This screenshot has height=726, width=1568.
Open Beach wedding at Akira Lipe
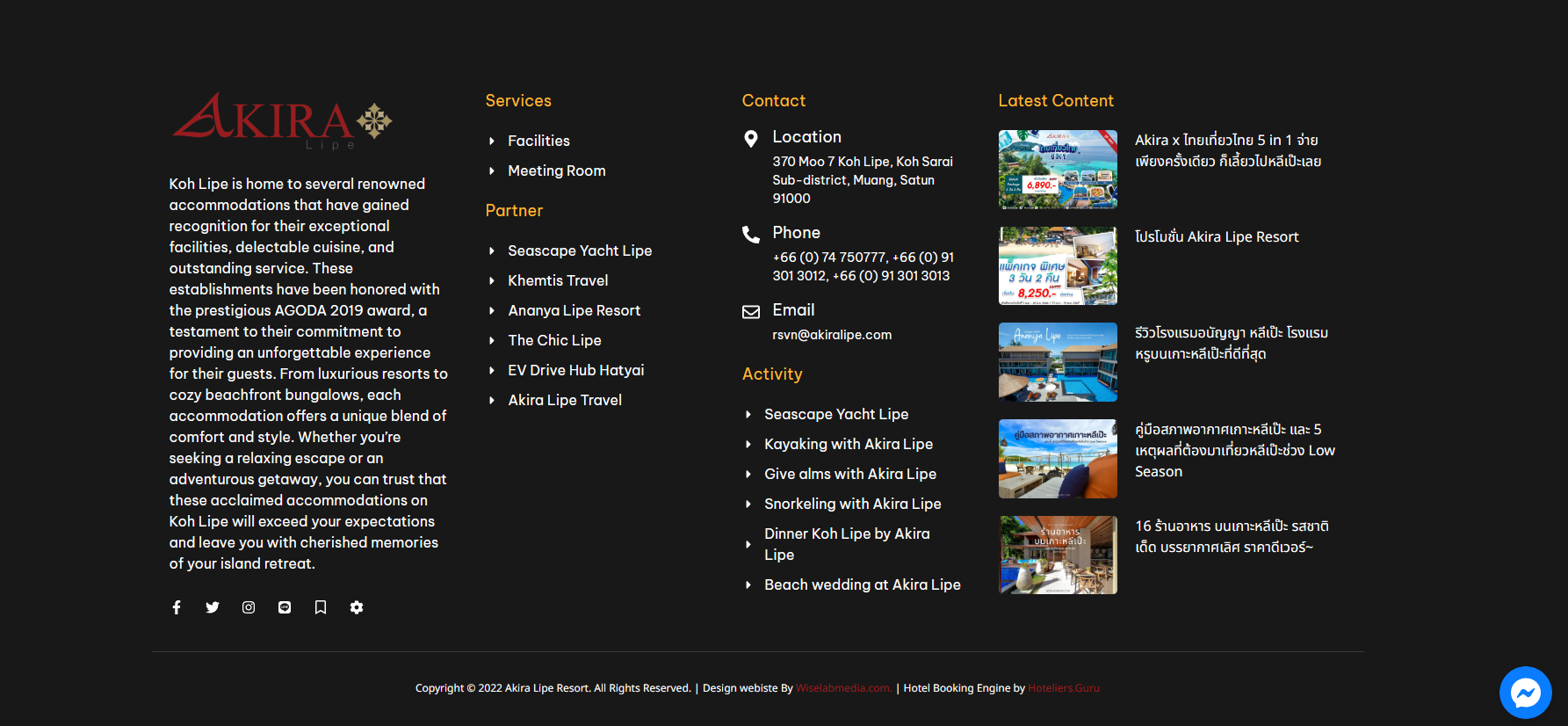point(863,584)
